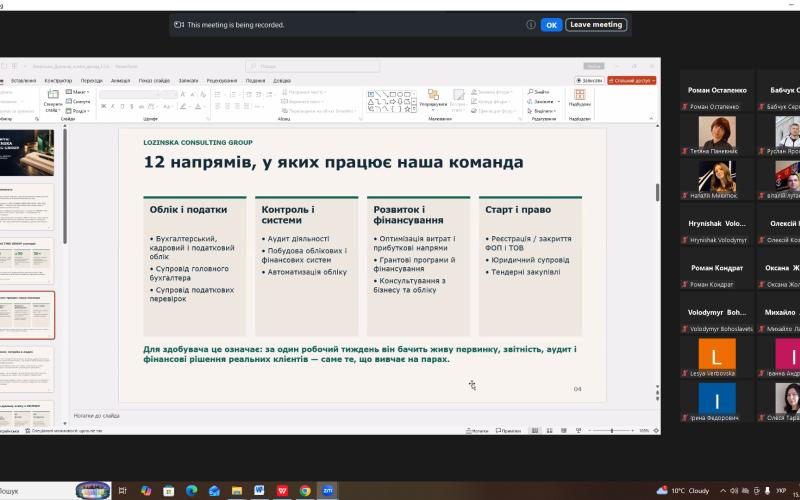Open the font name combo box
This screenshot has width=800, height=500.
(x=130, y=94)
